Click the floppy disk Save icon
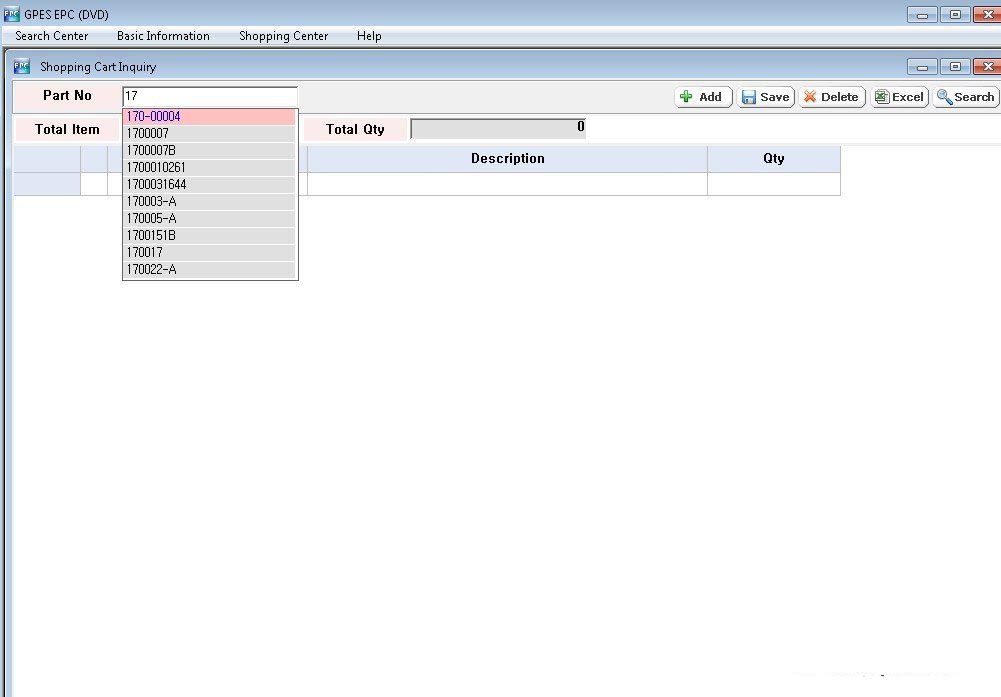Viewport: 1001px width, 697px height. [x=749, y=97]
